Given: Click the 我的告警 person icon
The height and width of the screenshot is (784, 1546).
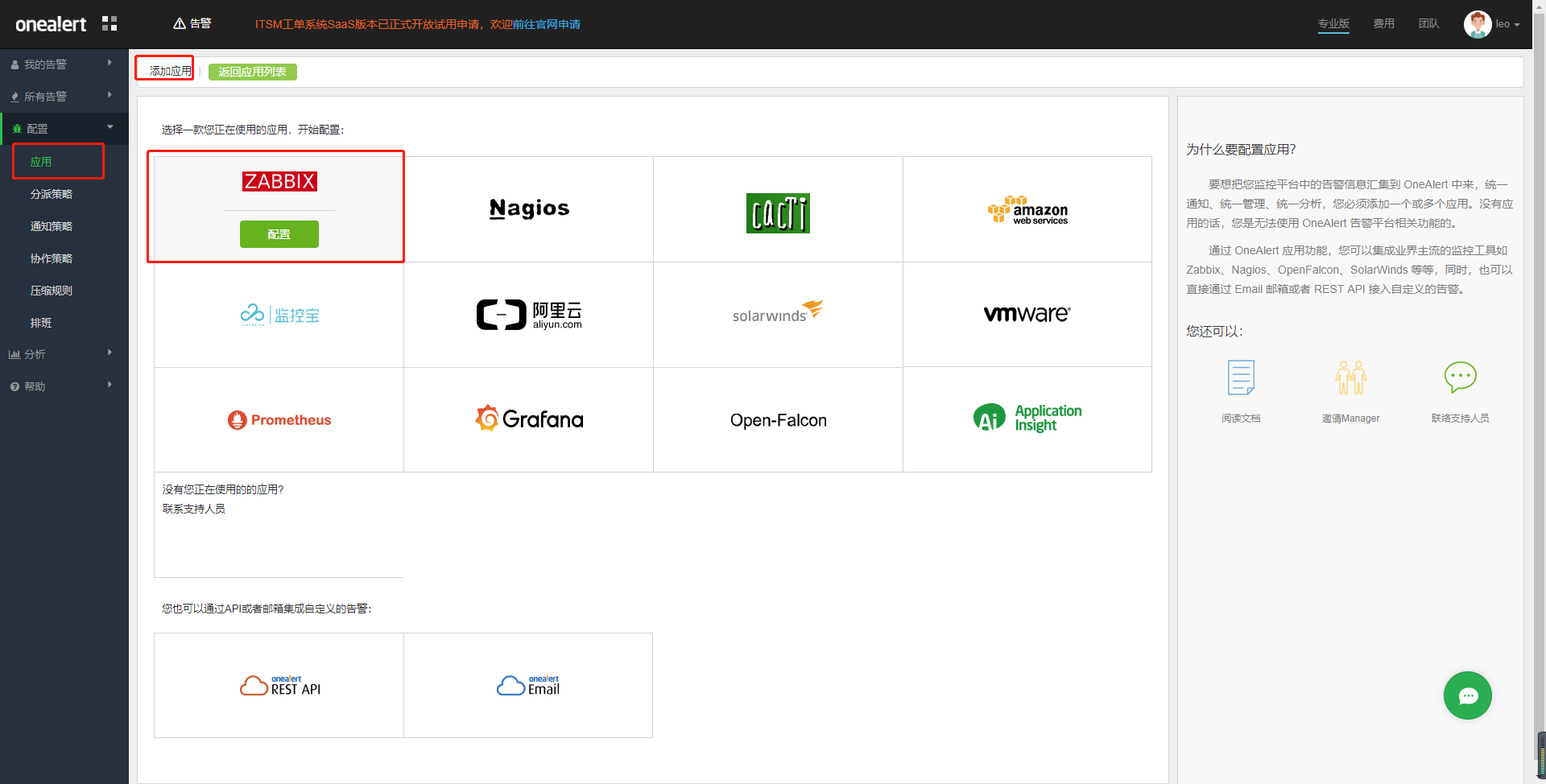Looking at the screenshot, I should pos(14,64).
